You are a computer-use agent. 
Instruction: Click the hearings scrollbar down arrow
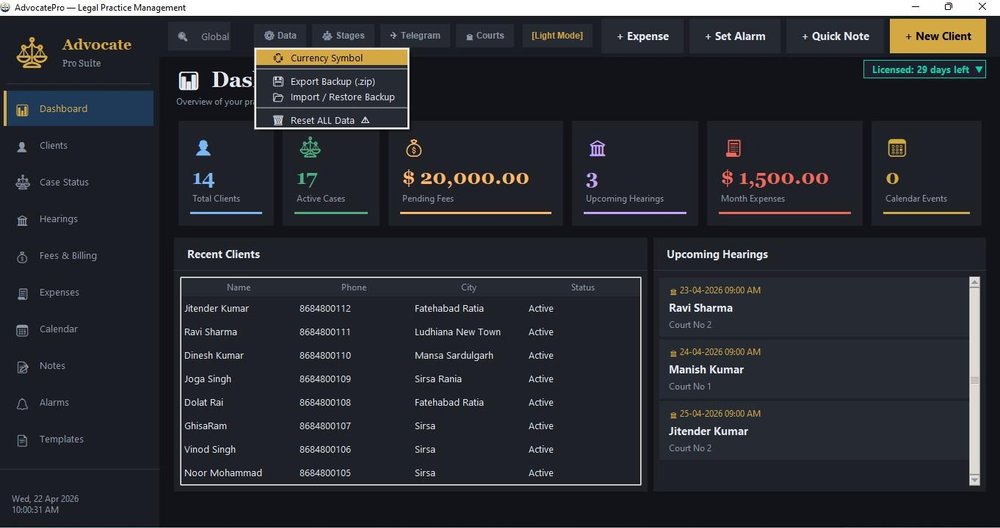pyautogui.click(x=974, y=480)
